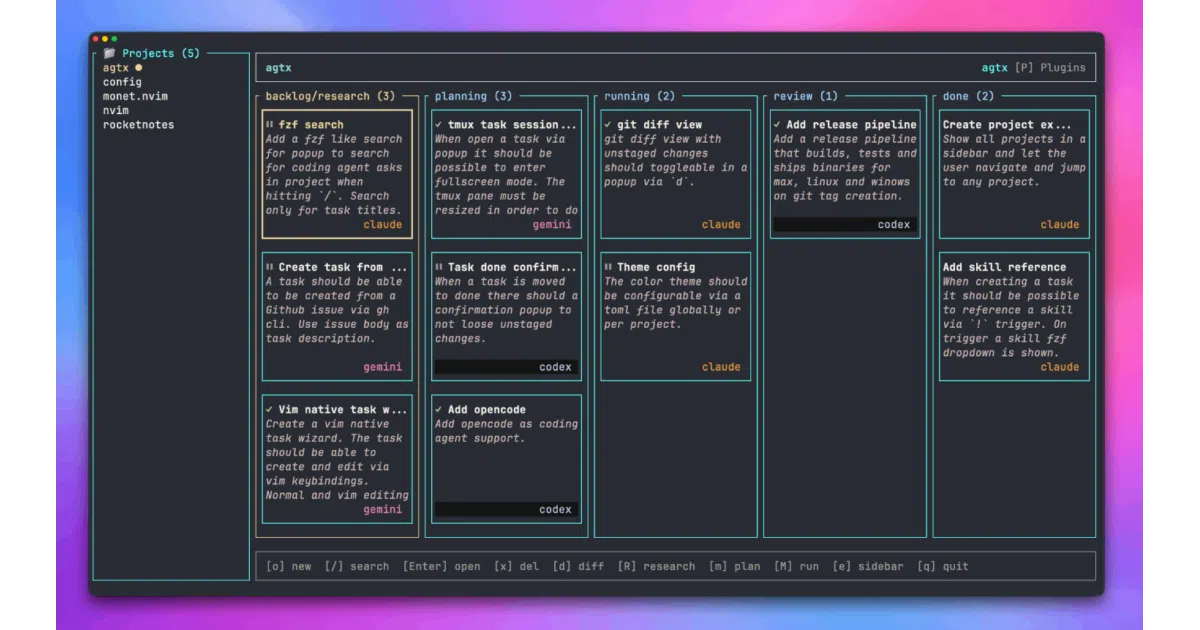Select the rocketnotes project
This screenshot has height=630, width=1200.
click(138, 125)
